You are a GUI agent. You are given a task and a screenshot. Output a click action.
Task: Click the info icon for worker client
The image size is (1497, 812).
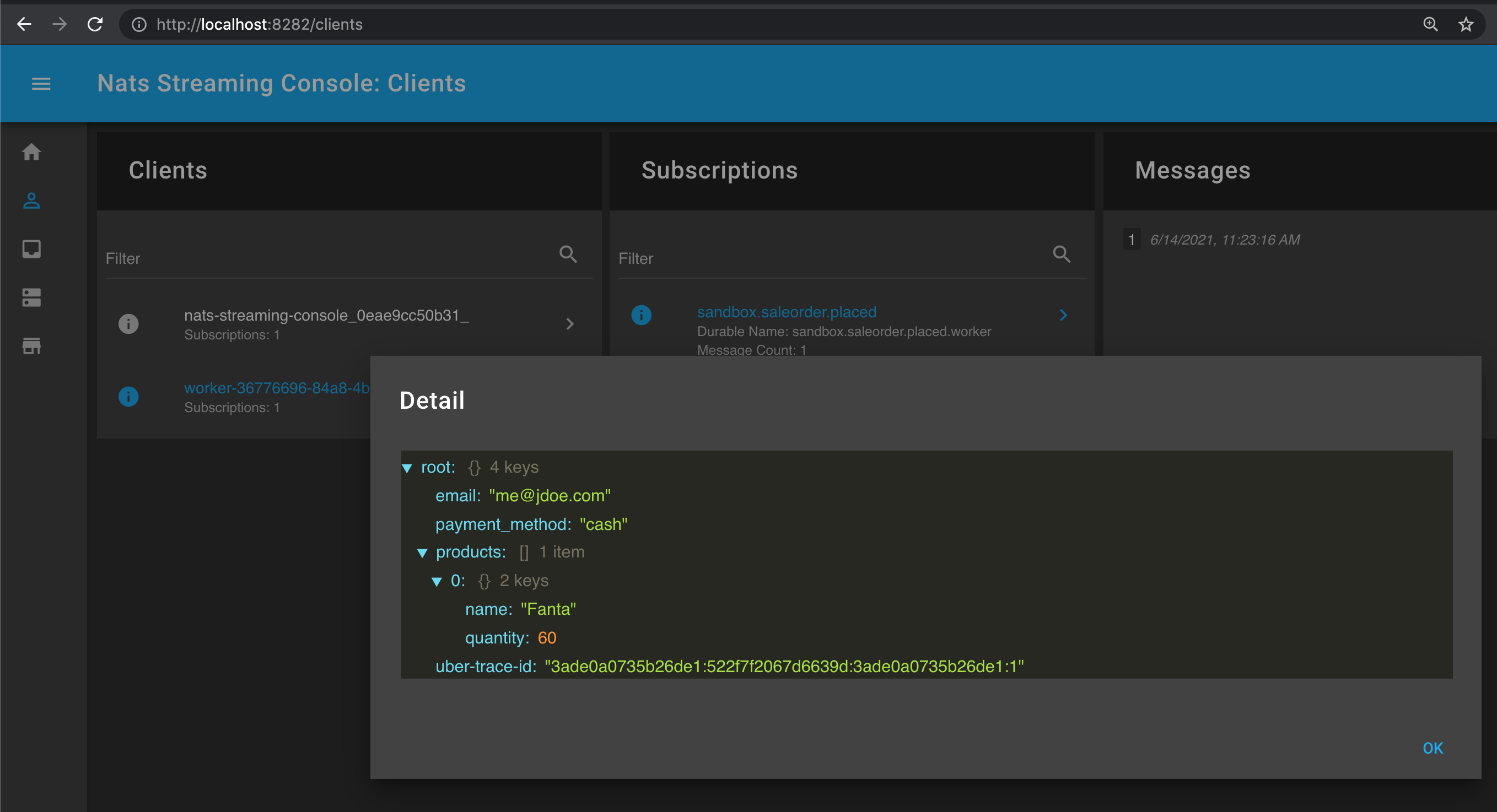[128, 397]
